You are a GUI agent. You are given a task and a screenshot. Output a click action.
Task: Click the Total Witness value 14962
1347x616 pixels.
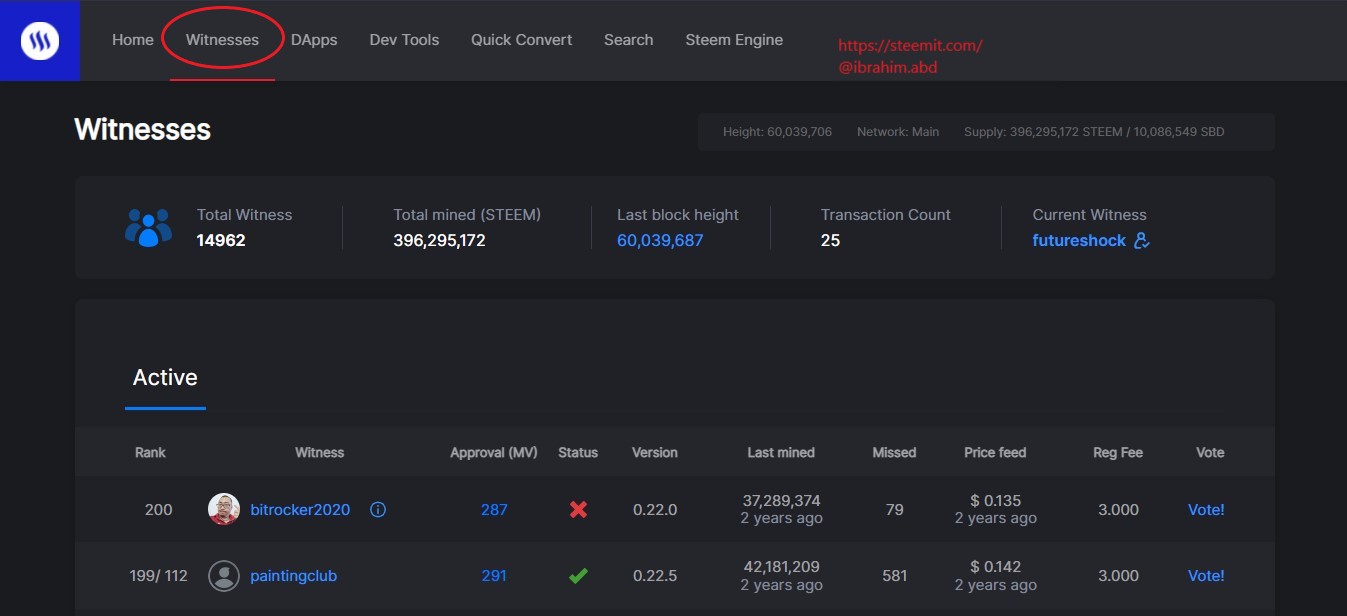221,241
